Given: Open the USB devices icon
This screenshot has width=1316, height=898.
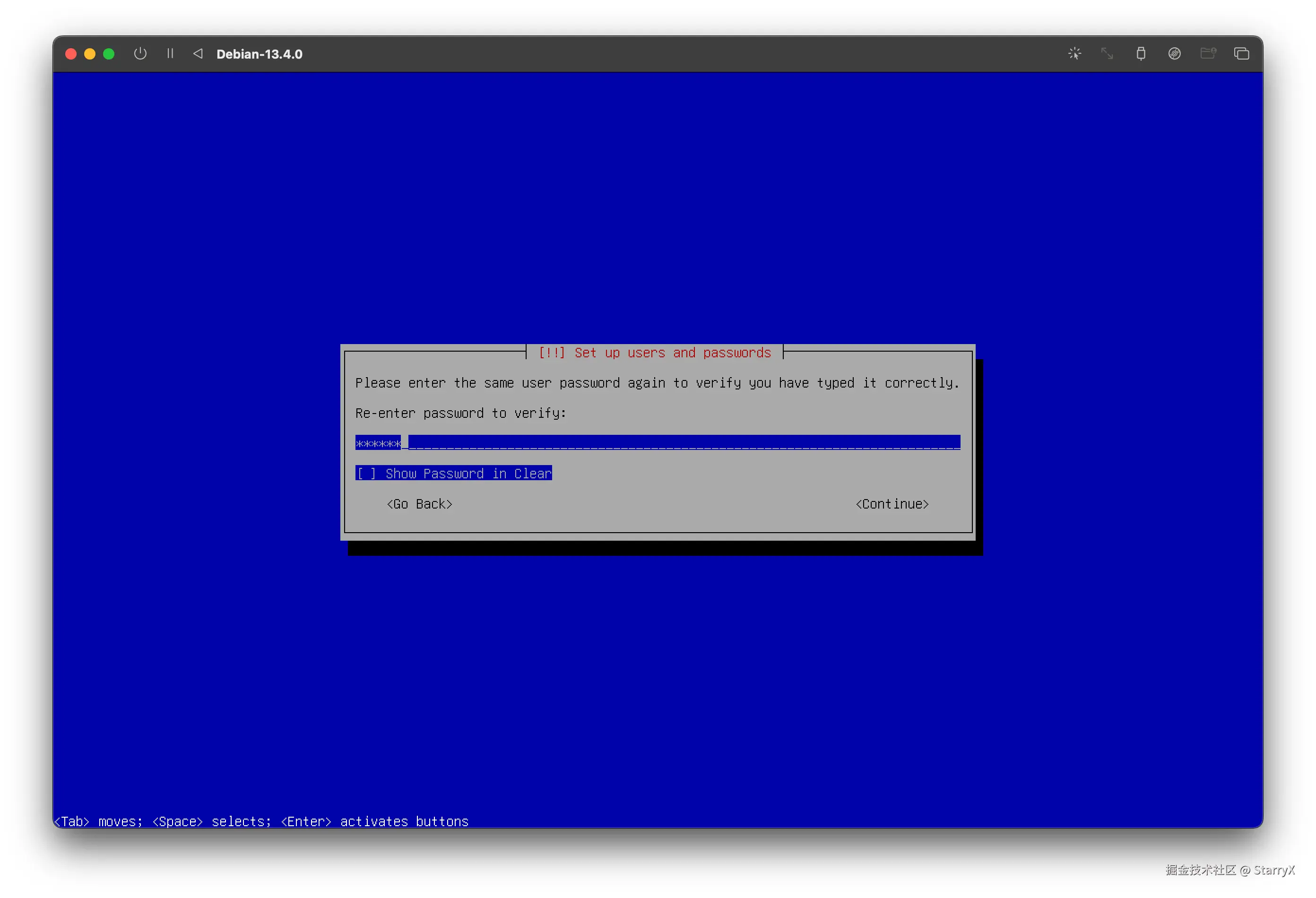Looking at the screenshot, I should (1141, 54).
